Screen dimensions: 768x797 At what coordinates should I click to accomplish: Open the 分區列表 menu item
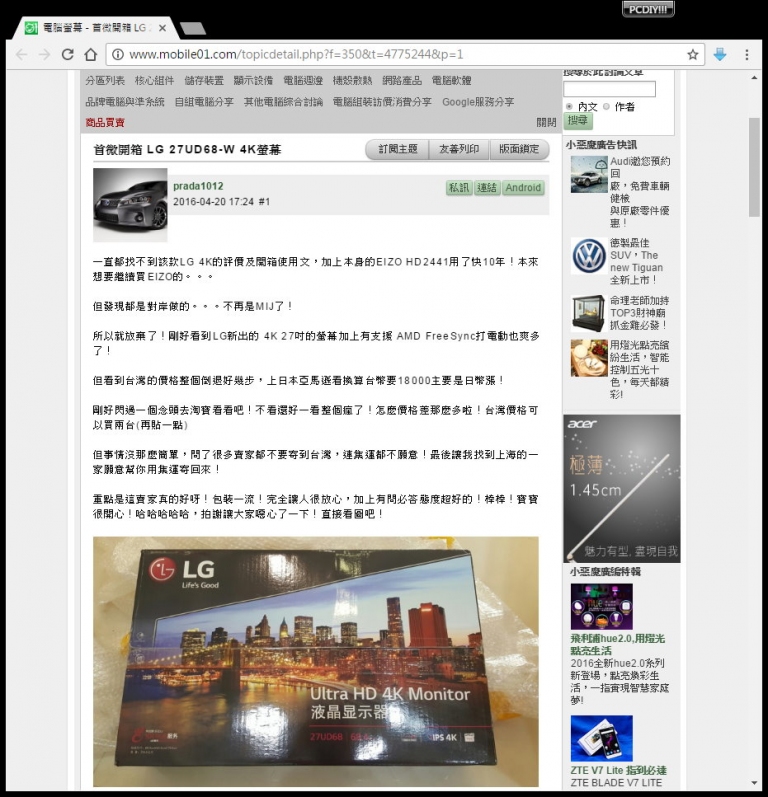105,80
